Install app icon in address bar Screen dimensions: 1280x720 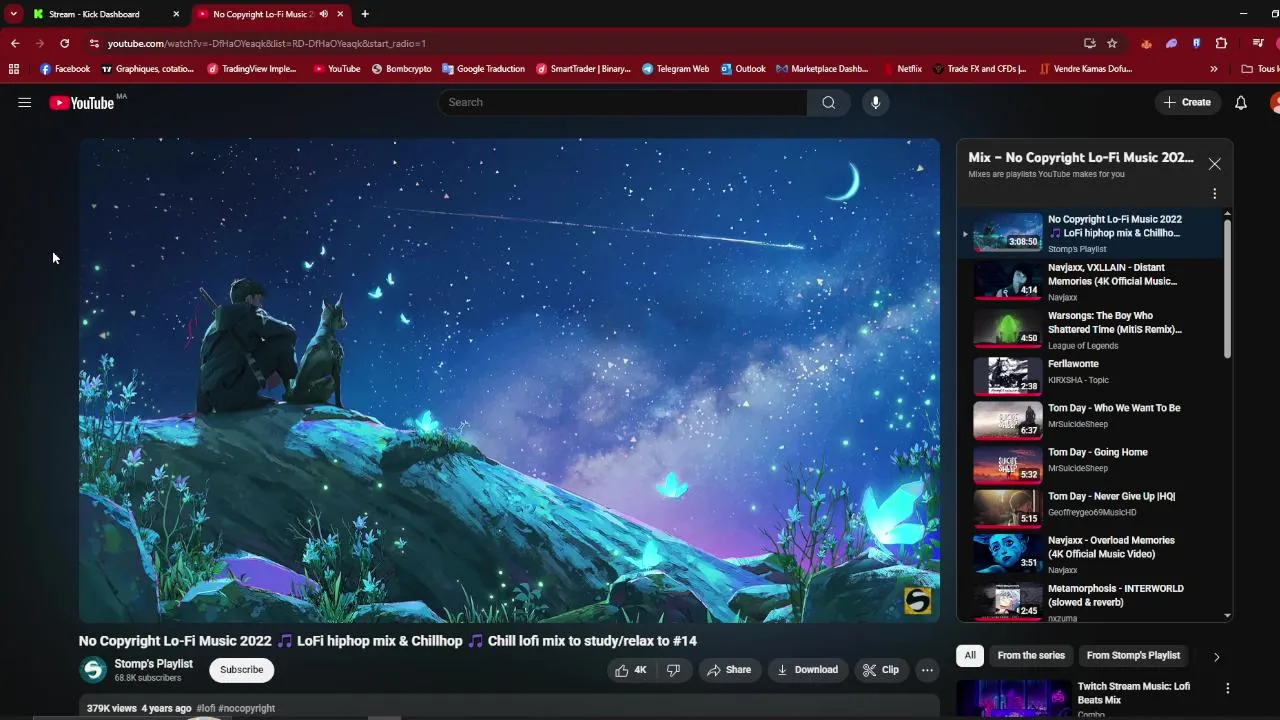(1089, 43)
